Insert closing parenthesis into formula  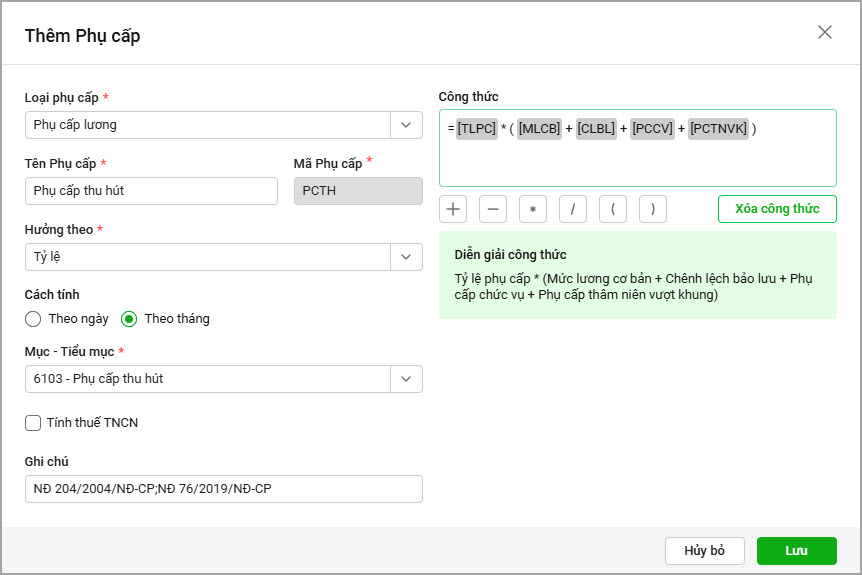(653, 209)
